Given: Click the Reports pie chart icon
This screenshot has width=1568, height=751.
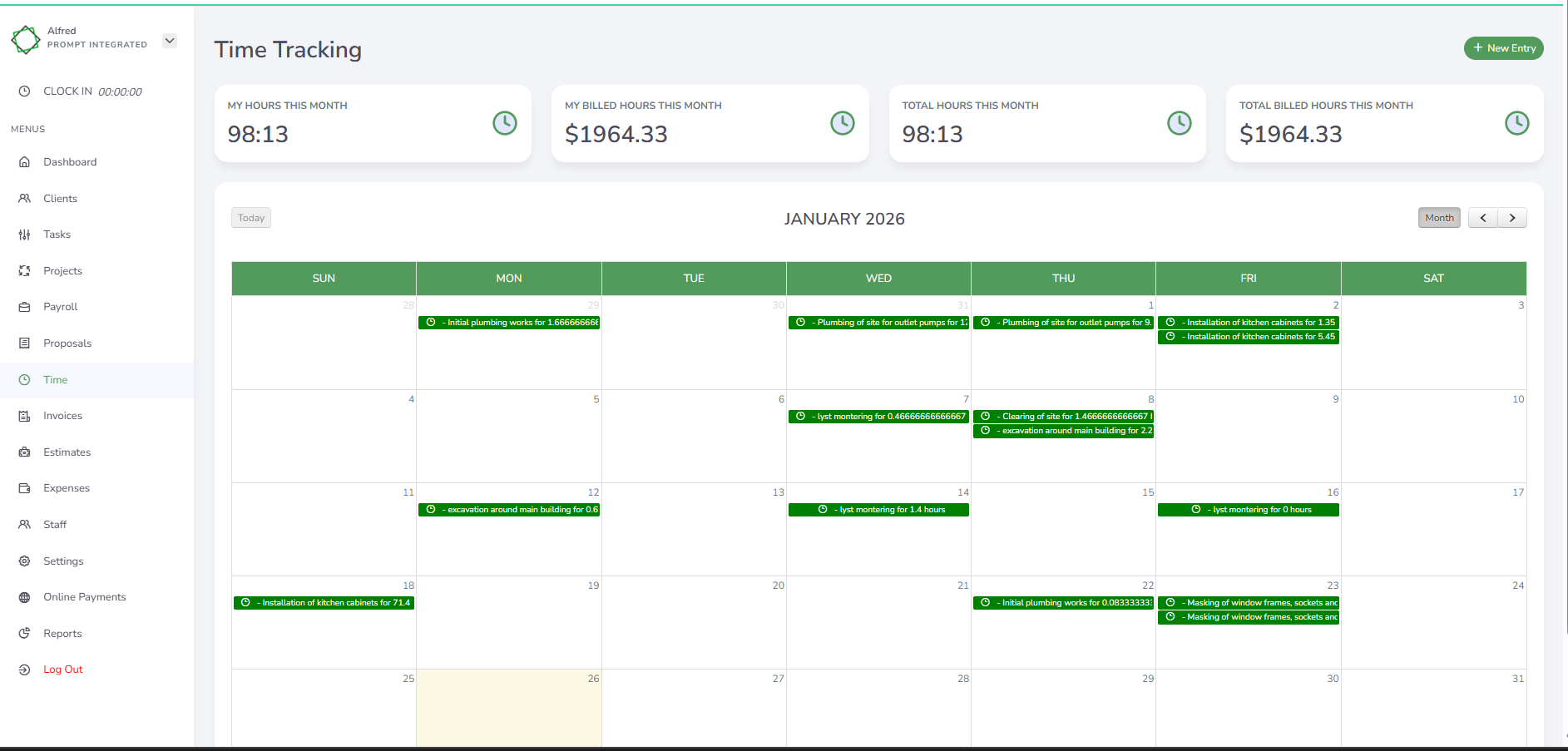Looking at the screenshot, I should coord(24,634).
